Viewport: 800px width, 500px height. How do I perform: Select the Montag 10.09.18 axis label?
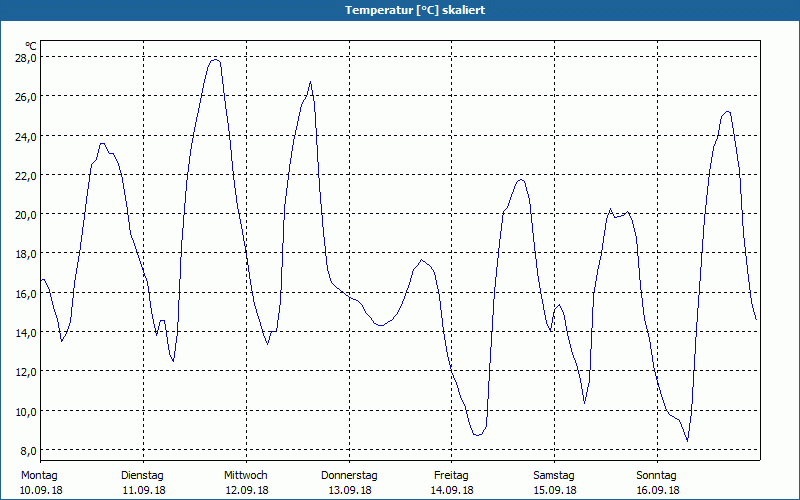tap(41, 483)
